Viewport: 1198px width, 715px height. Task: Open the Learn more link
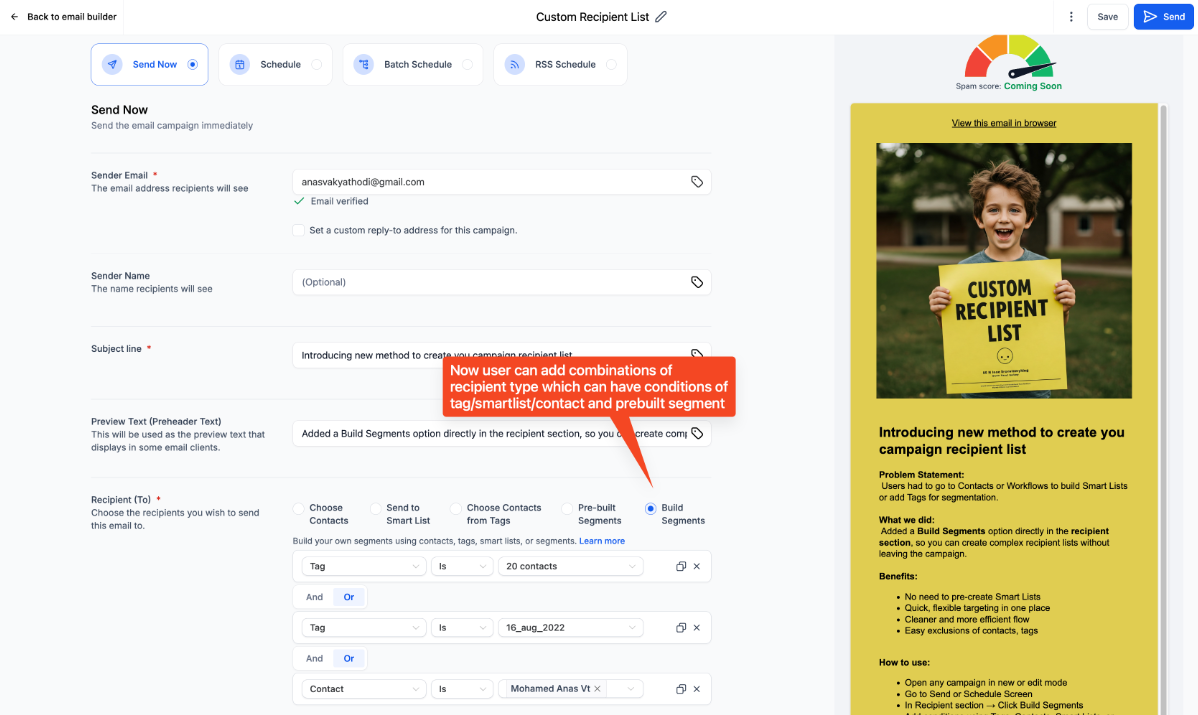[x=601, y=541]
